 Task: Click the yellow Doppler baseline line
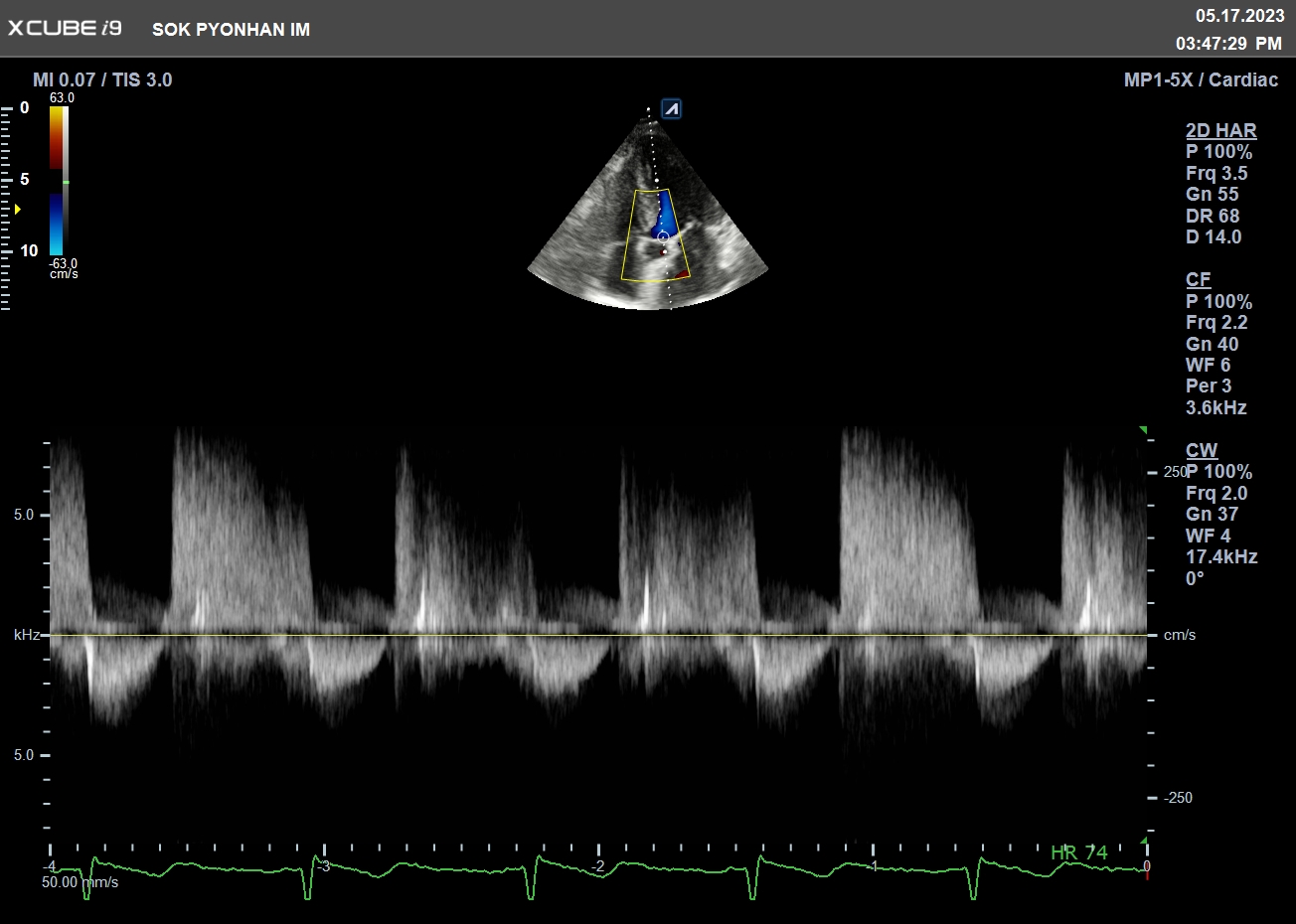(596, 635)
